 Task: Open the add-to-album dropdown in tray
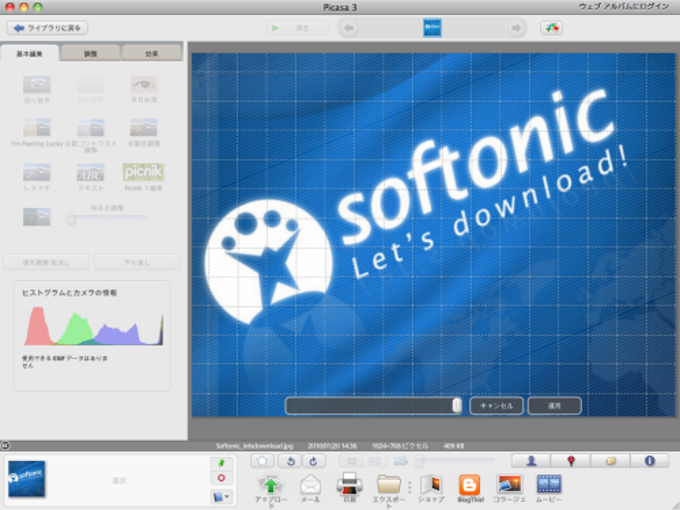coord(222,496)
